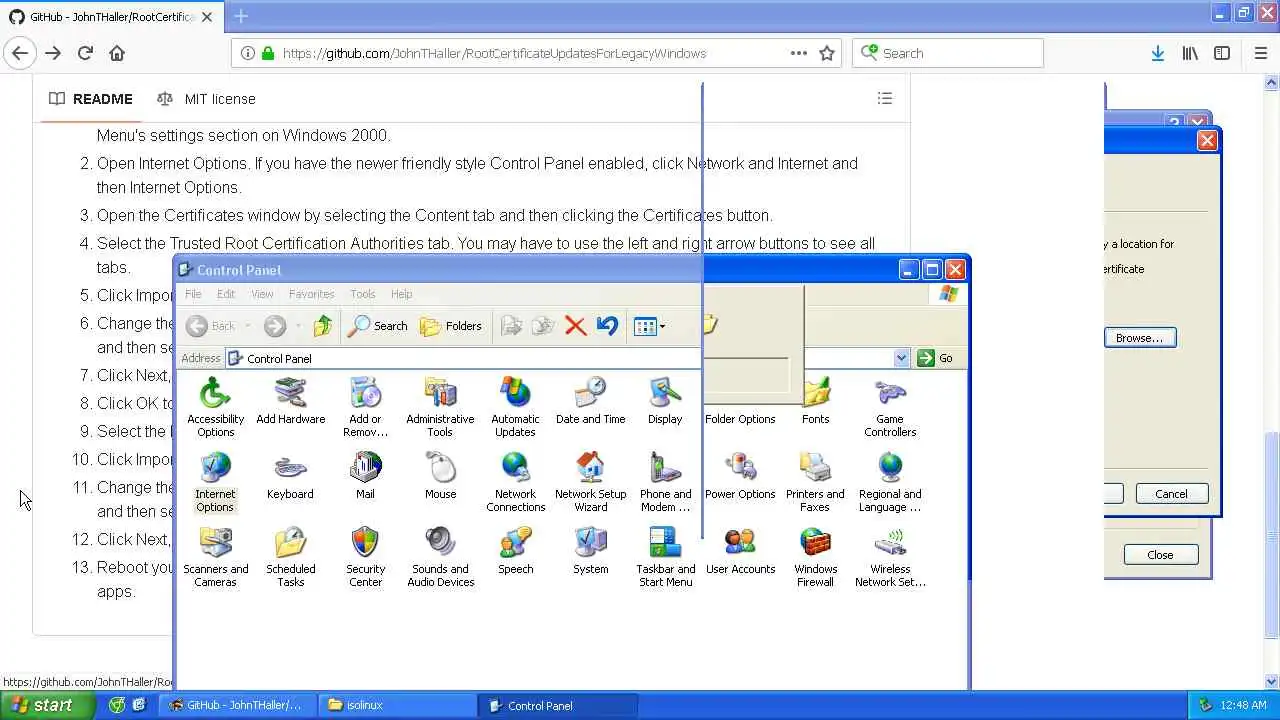
Task: Open the System applet
Action: click(590, 551)
